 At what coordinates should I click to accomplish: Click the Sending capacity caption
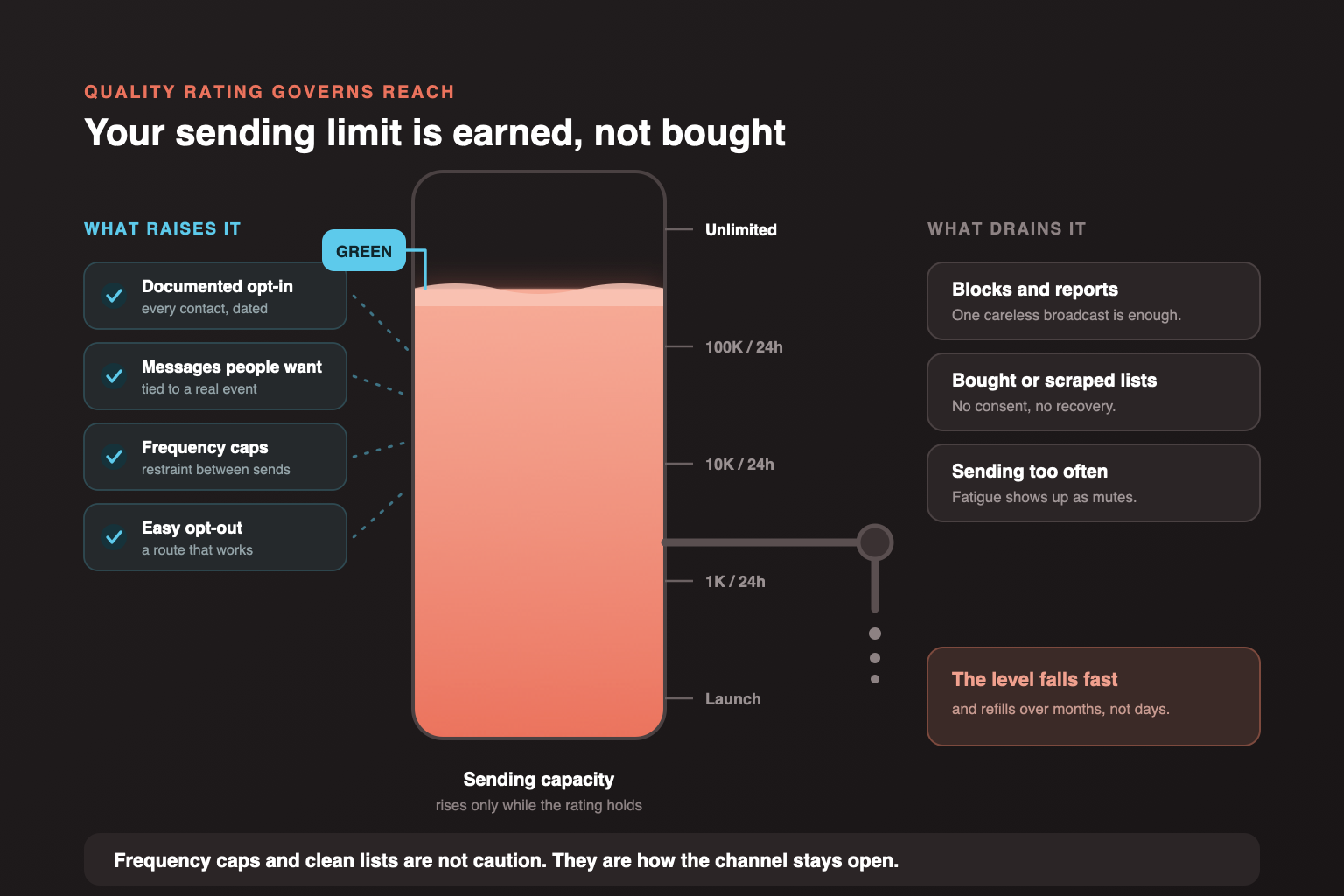click(539, 779)
